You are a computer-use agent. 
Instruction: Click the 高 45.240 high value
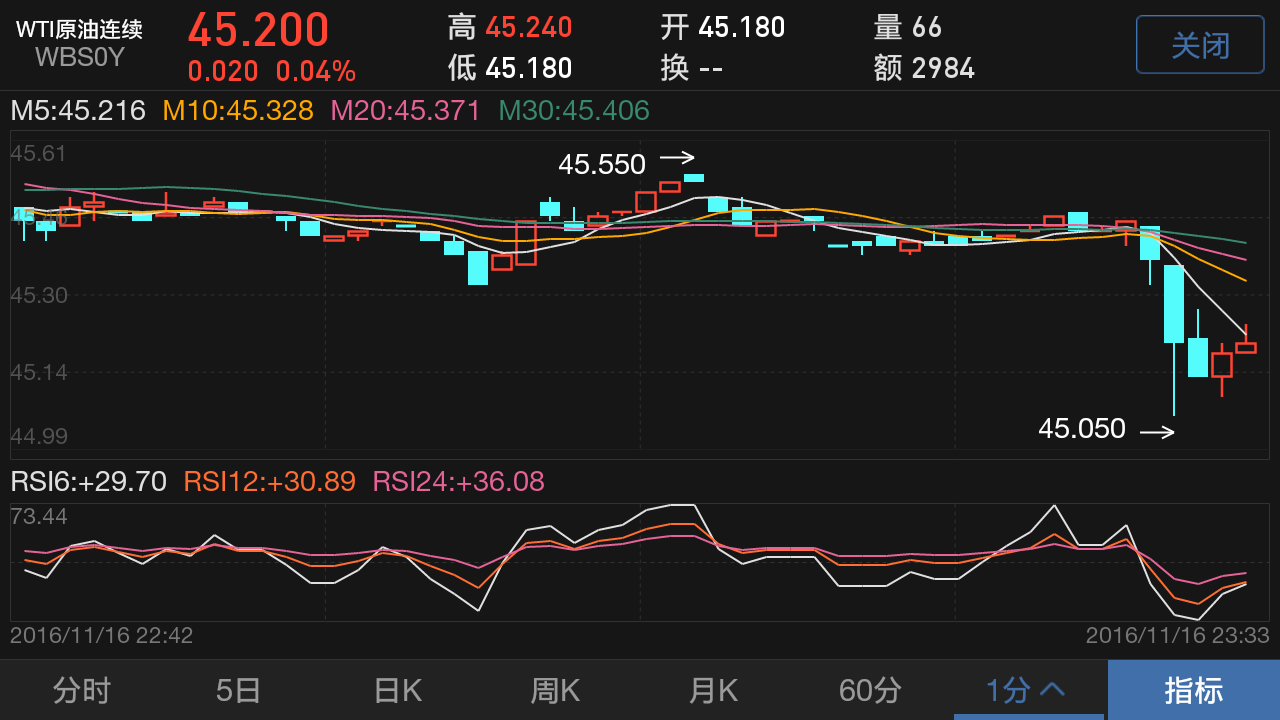click(510, 27)
